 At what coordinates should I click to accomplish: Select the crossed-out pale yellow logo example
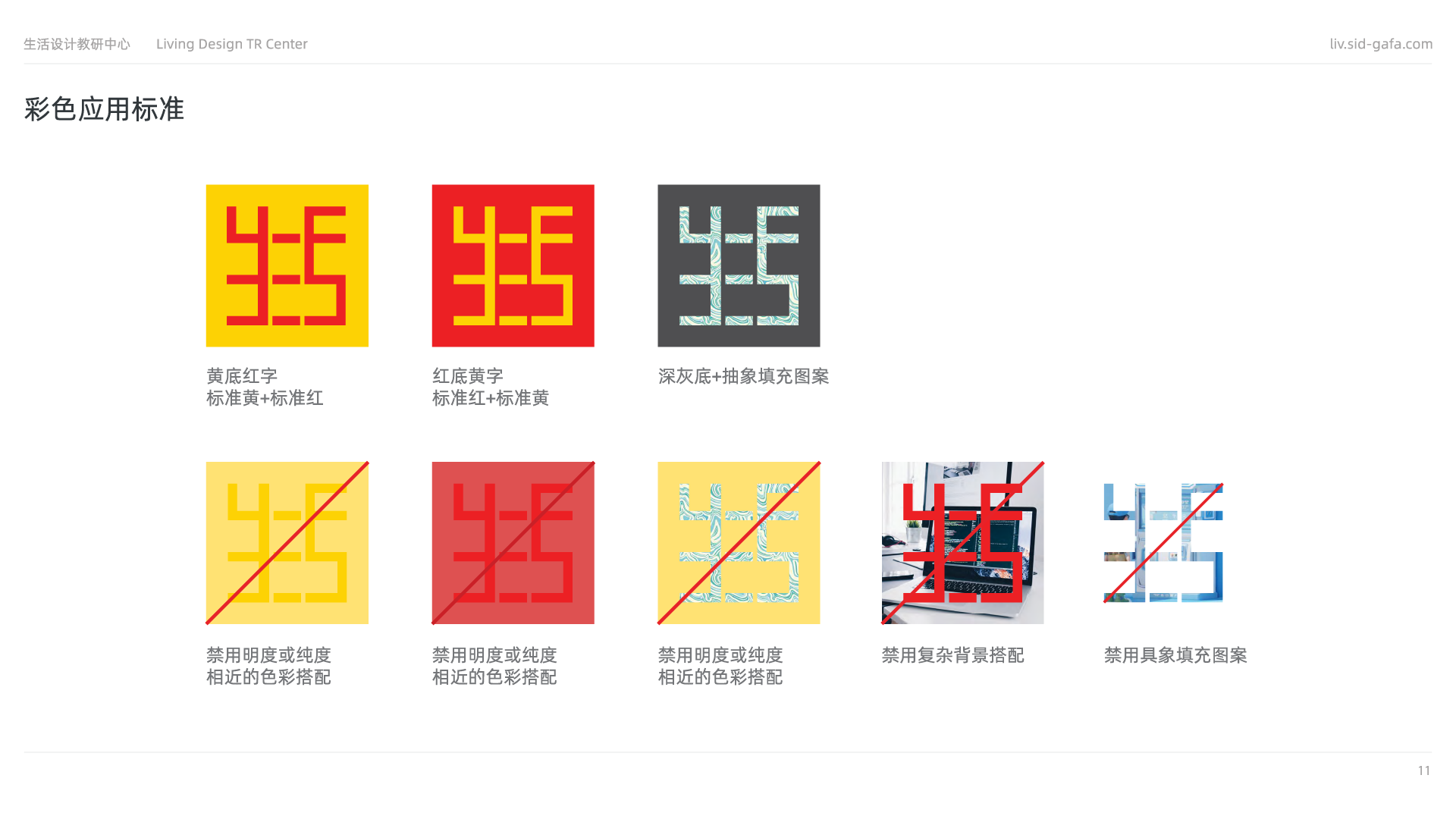click(x=287, y=543)
